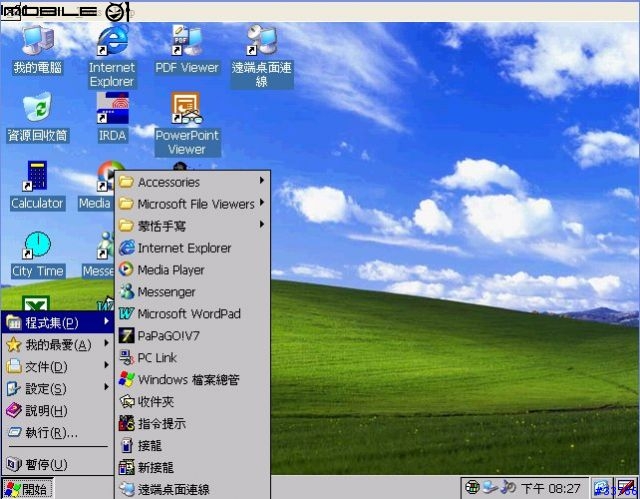The image size is (640, 499).
Task: Click the 開始 Start button
Action: pyautogui.click(x=28, y=488)
